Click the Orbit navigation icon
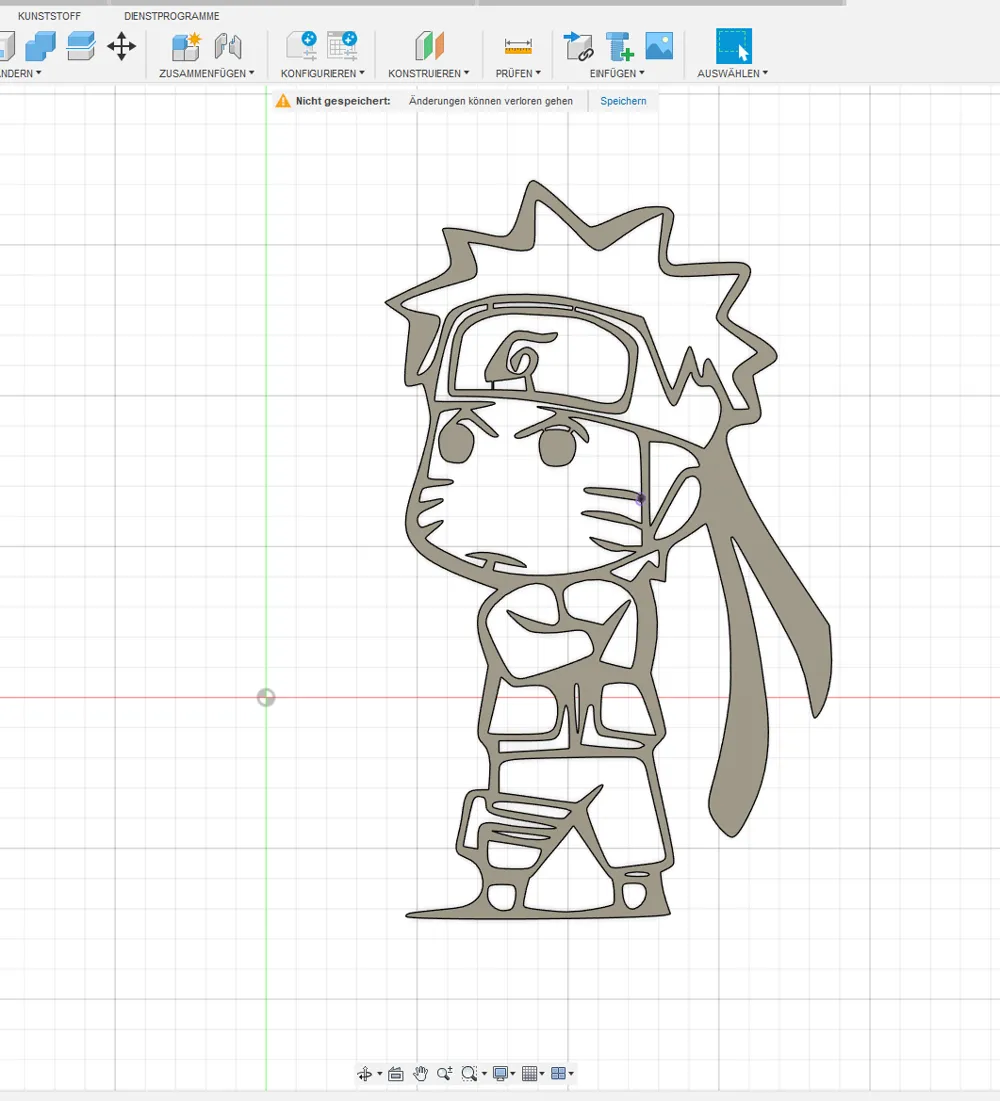This screenshot has width=1000, height=1101. click(365, 1074)
